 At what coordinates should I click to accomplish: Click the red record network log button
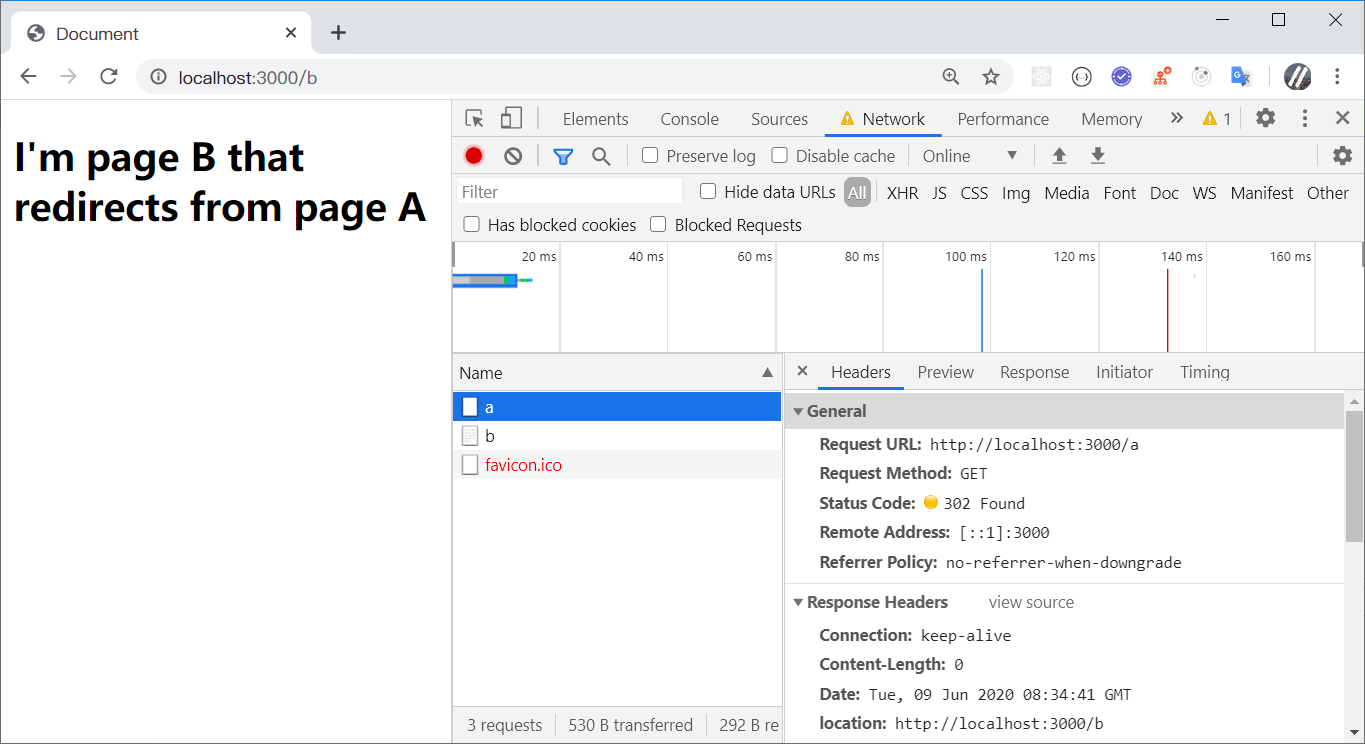[x=474, y=156]
